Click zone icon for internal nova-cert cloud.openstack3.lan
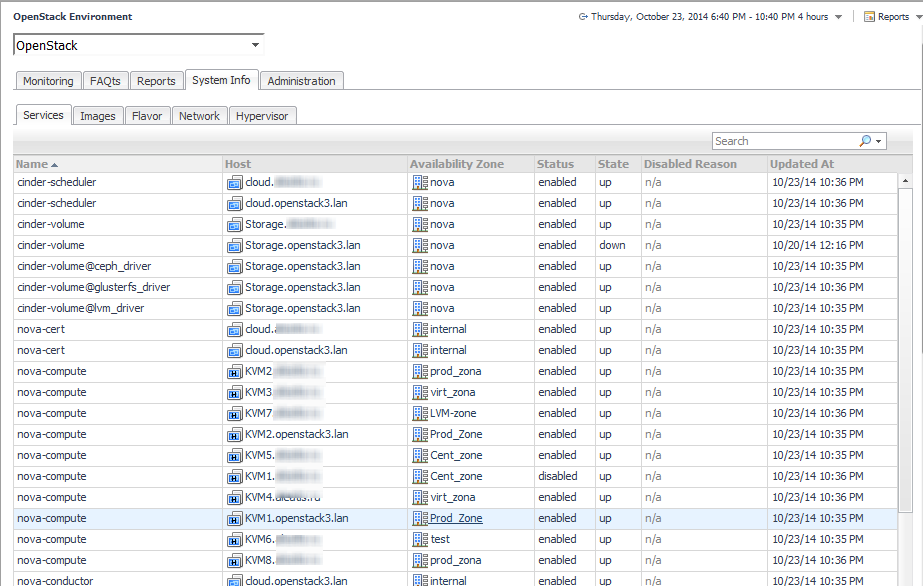This screenshot has height=586, width=923. click(x=420, y=351)
